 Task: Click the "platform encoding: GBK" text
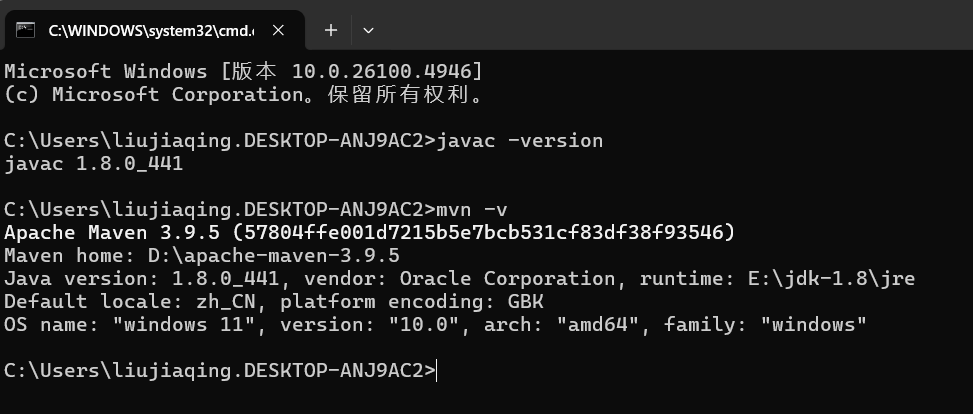click(412, 302)
